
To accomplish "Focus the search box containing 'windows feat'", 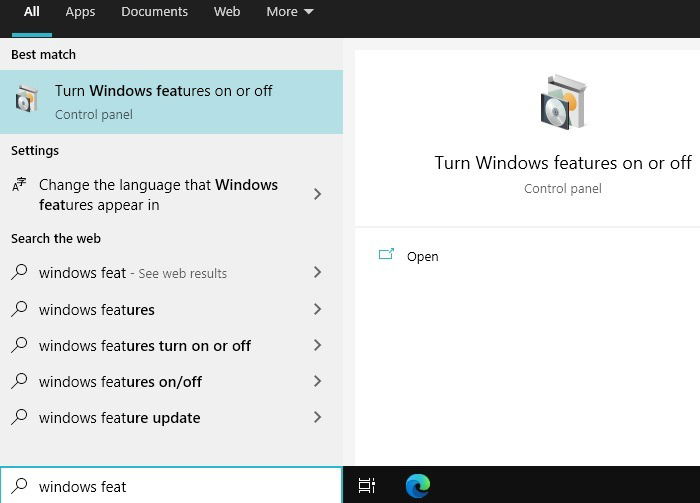I will [x=171, y=486].
